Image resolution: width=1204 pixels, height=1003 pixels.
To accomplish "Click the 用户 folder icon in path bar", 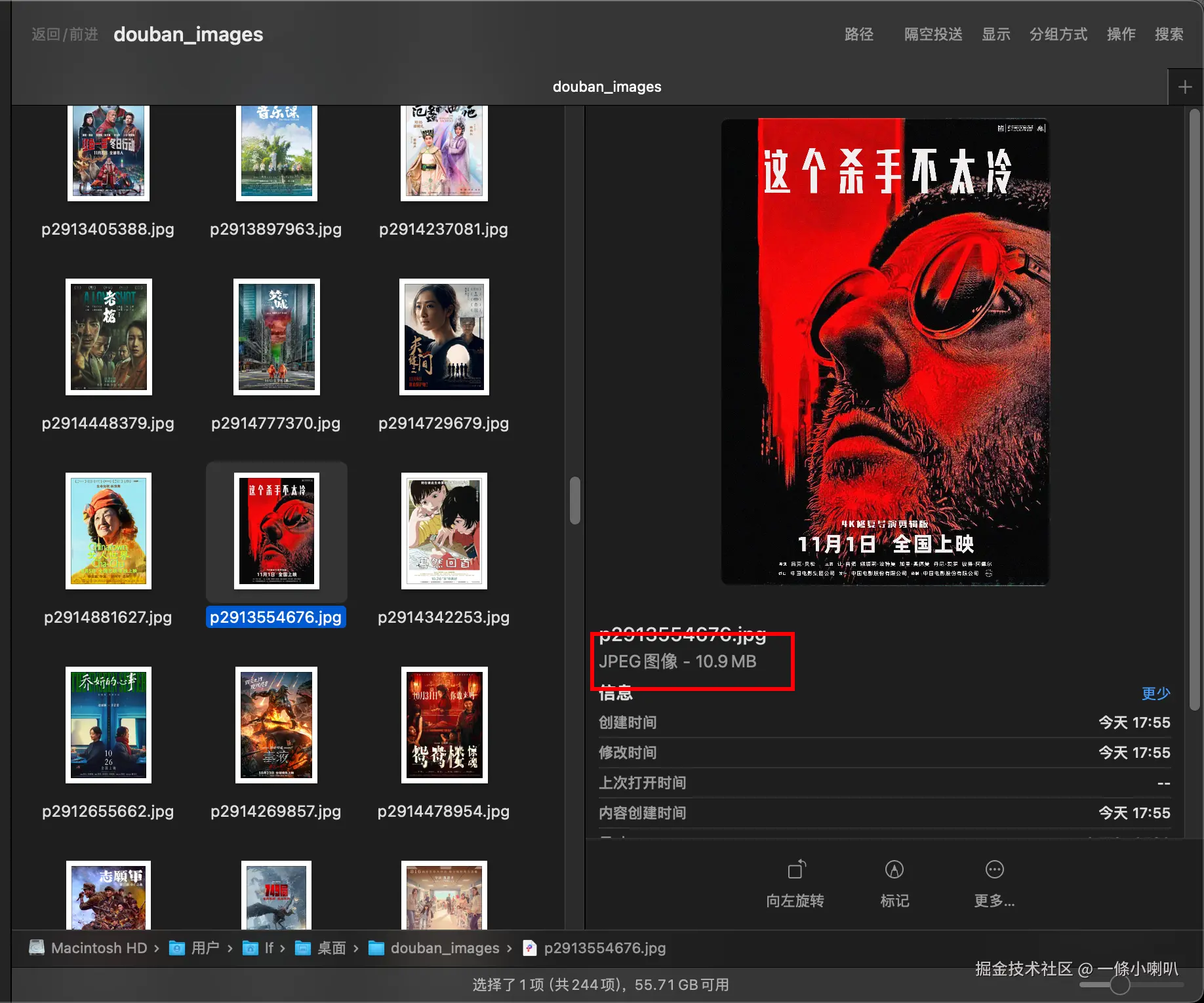I will pos(177,948).
